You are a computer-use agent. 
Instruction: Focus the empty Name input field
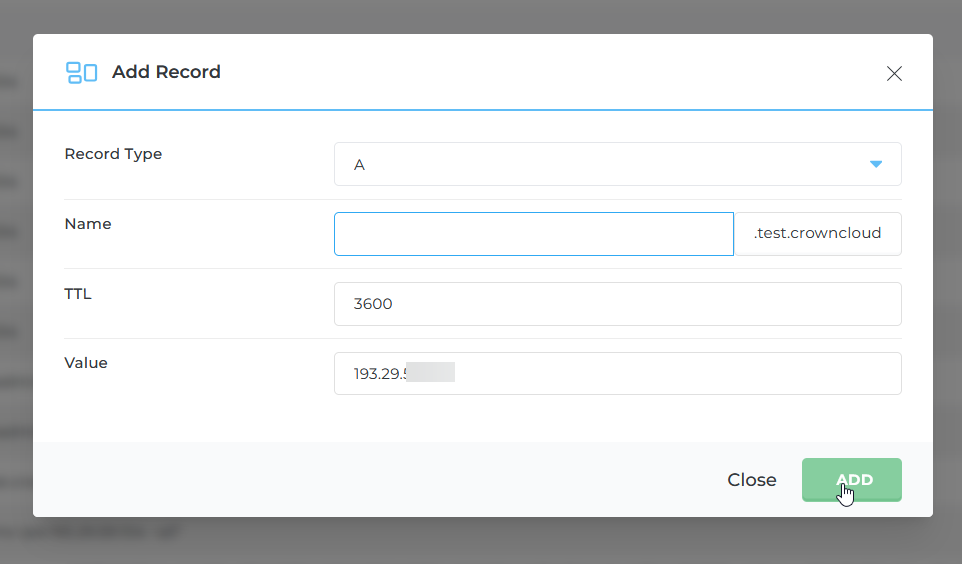pos(534,234)
